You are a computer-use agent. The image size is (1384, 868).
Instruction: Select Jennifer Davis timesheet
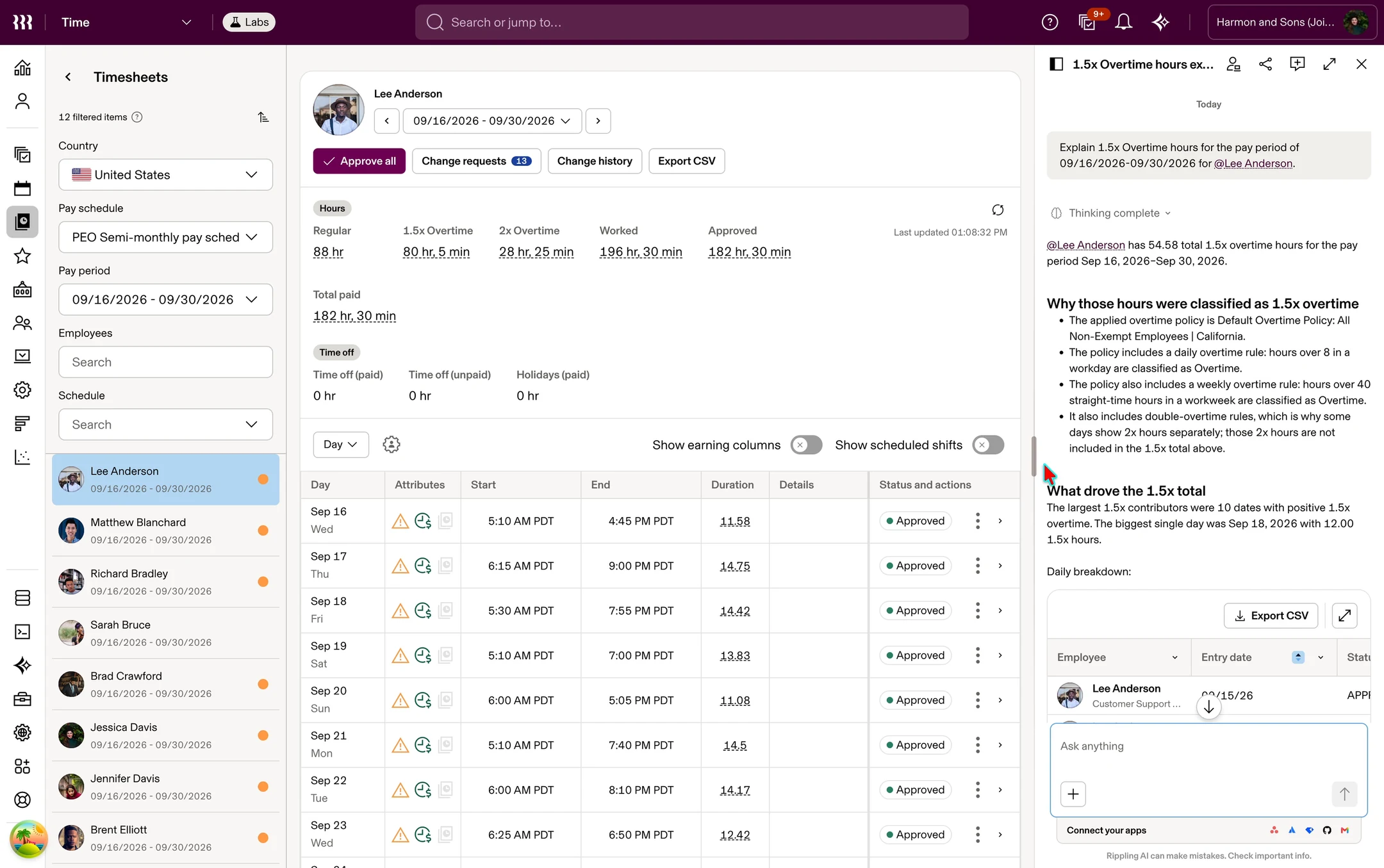pos(165,787)
